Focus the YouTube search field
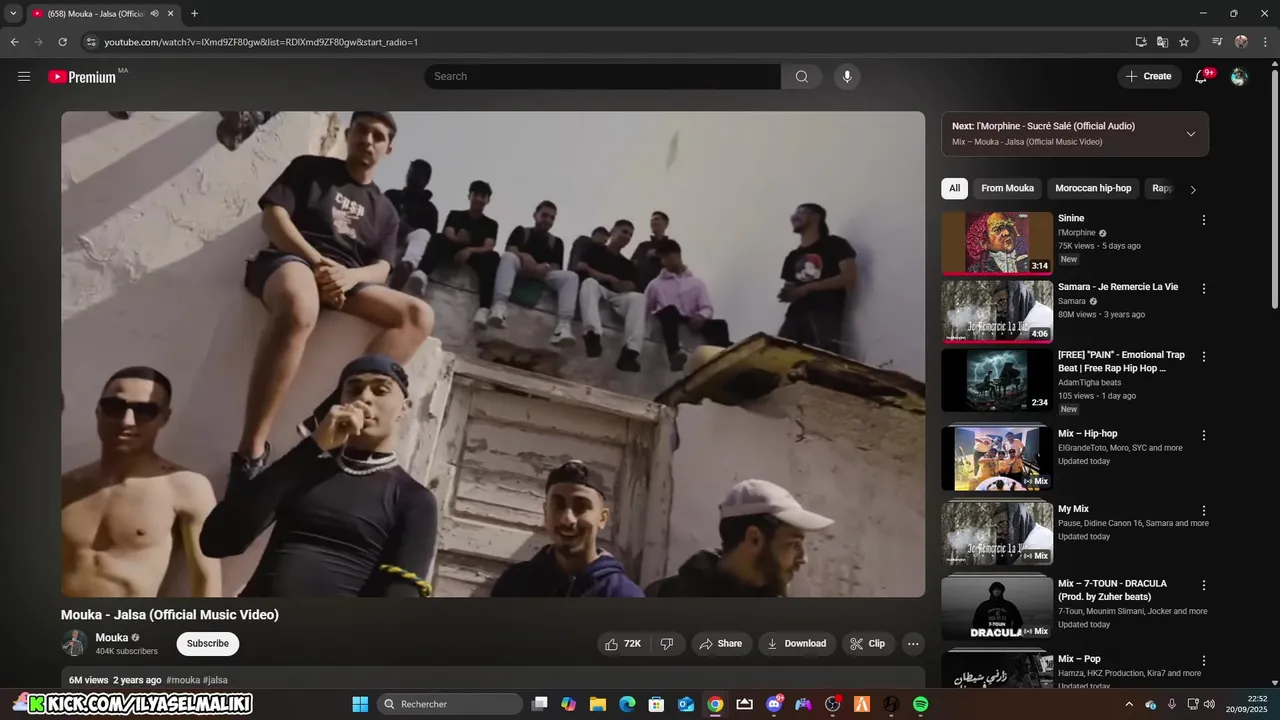 [x=602, y=76]
